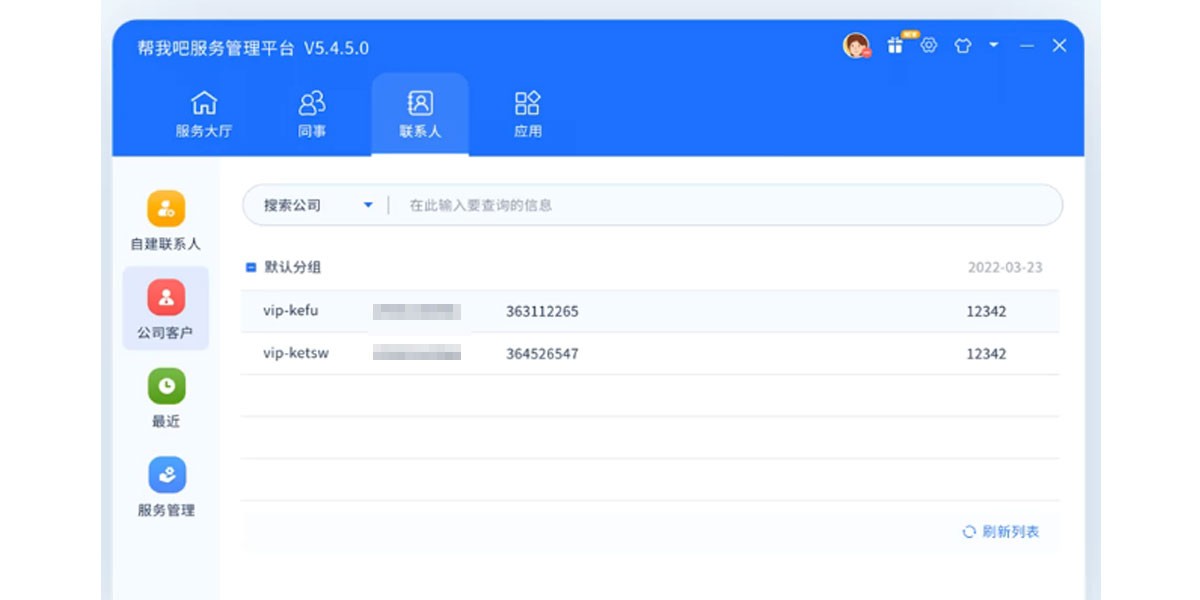Open the 应用 applications tab
Image resolution: width=1200 pixels, height=600 pixels.
(x=527, y=114)
